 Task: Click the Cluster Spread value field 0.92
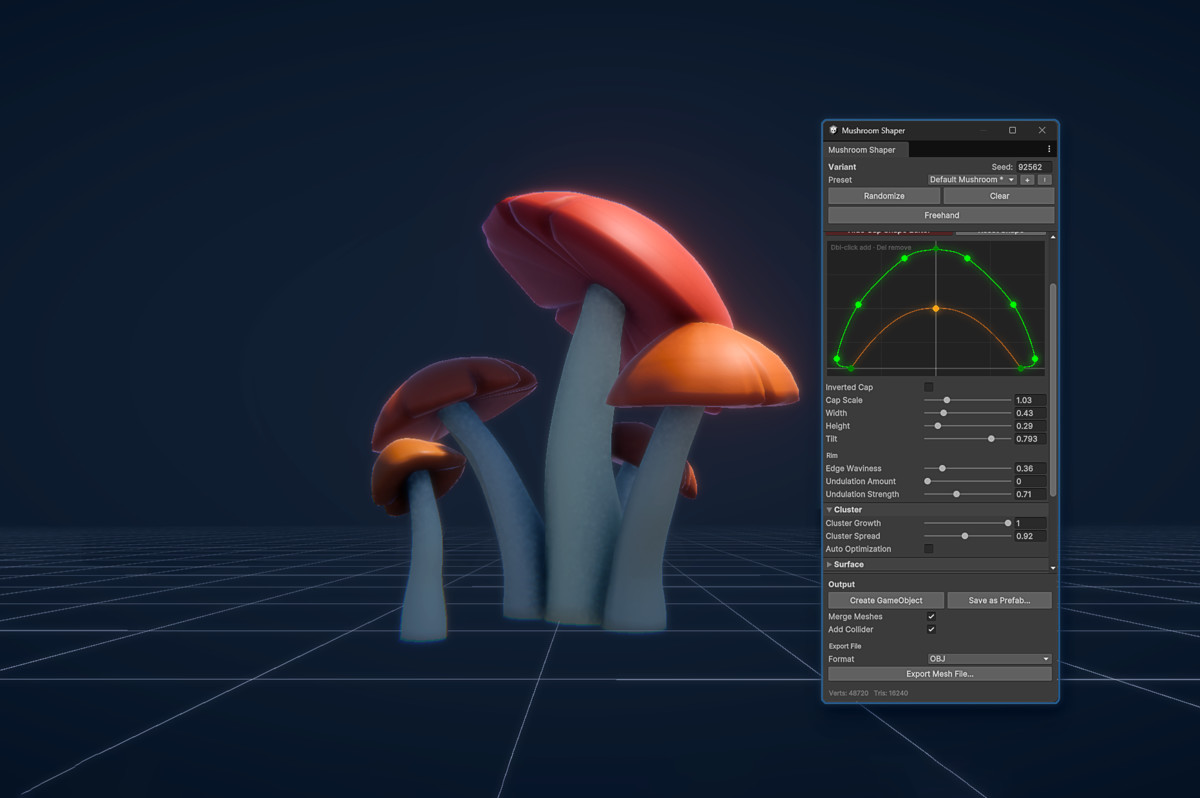click(x=1030, y=536)
